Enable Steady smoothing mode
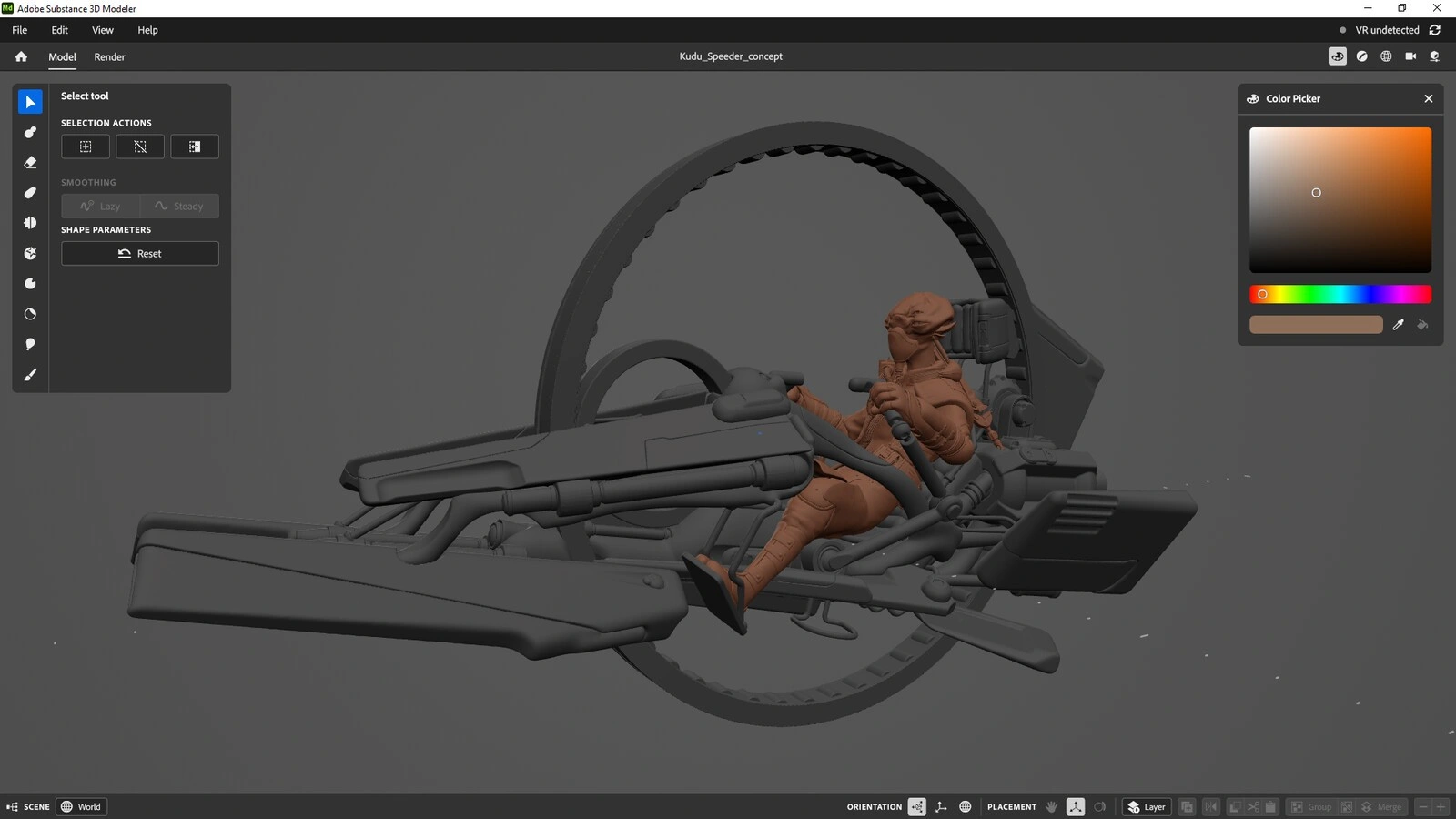This screenshot has height=819, width=1456. click(179, 206)
